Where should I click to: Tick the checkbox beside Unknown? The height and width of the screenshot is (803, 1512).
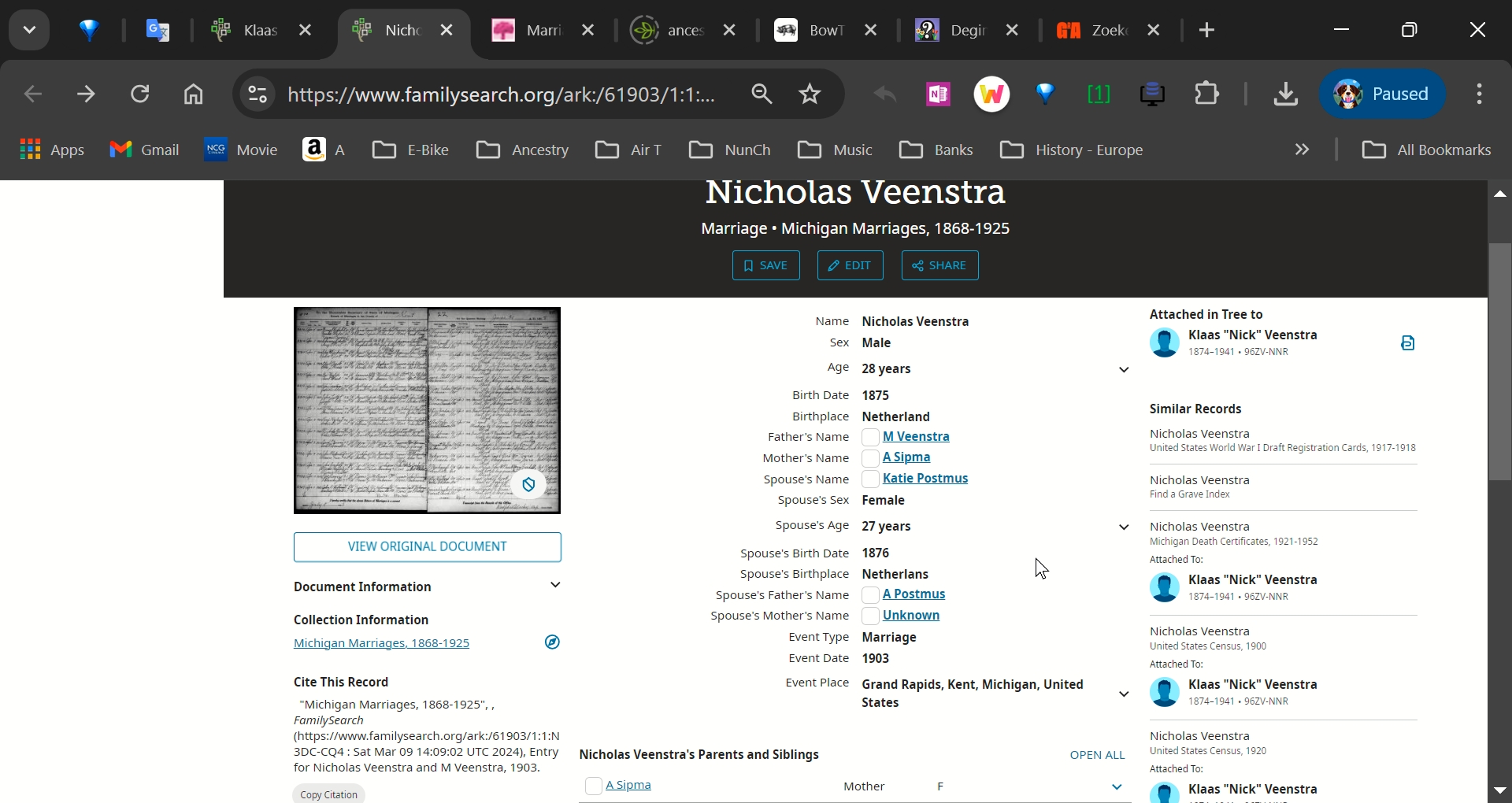[x=870, y=616]
